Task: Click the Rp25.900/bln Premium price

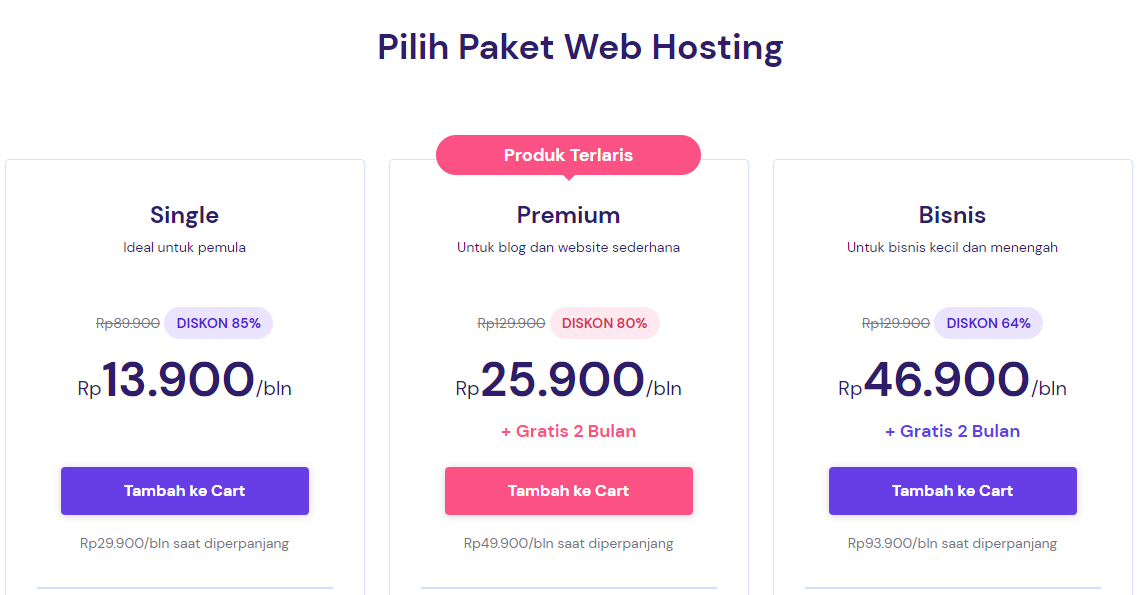Action: (x=568, y=380)
